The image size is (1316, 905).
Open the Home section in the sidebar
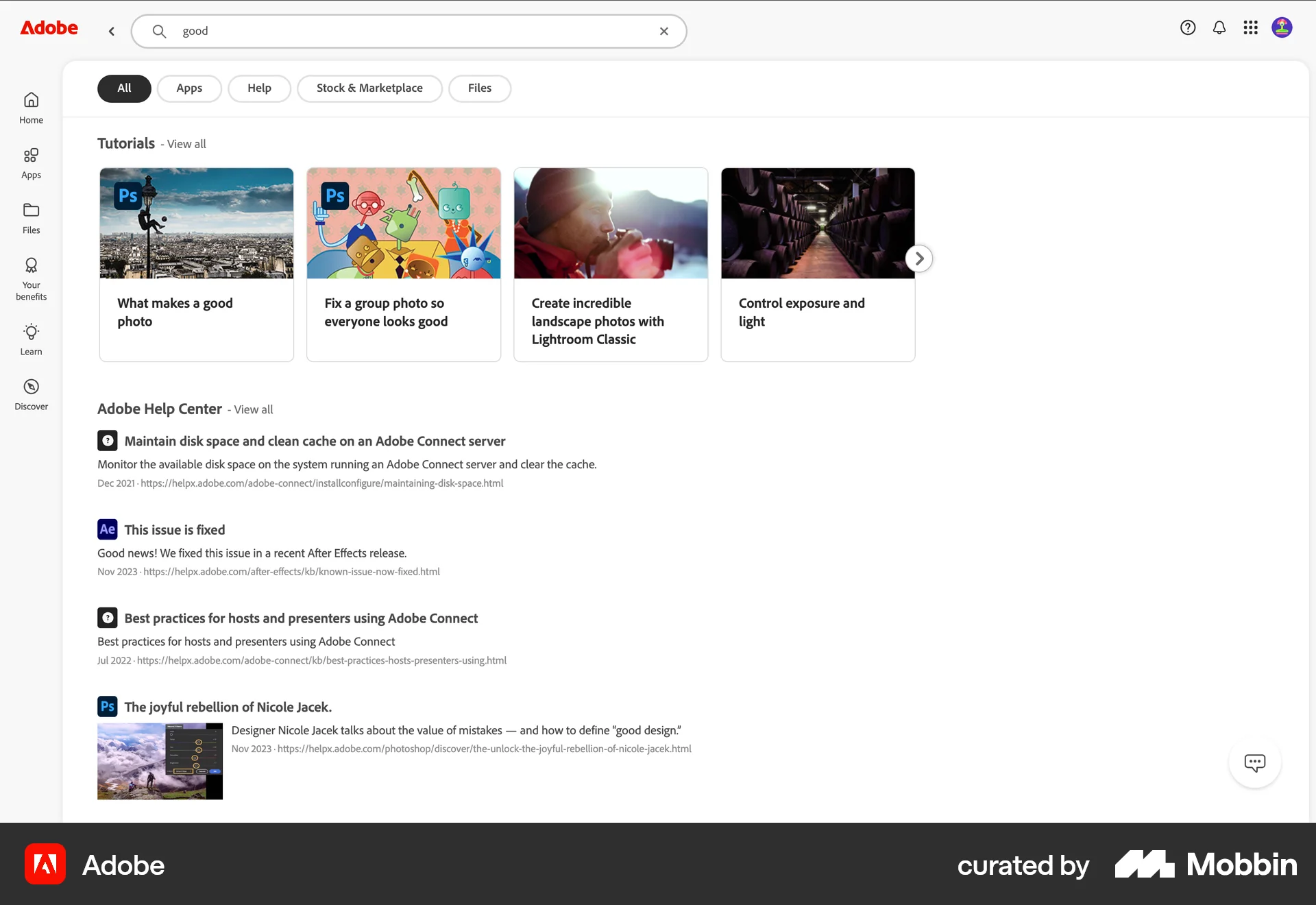pos(31,106)
